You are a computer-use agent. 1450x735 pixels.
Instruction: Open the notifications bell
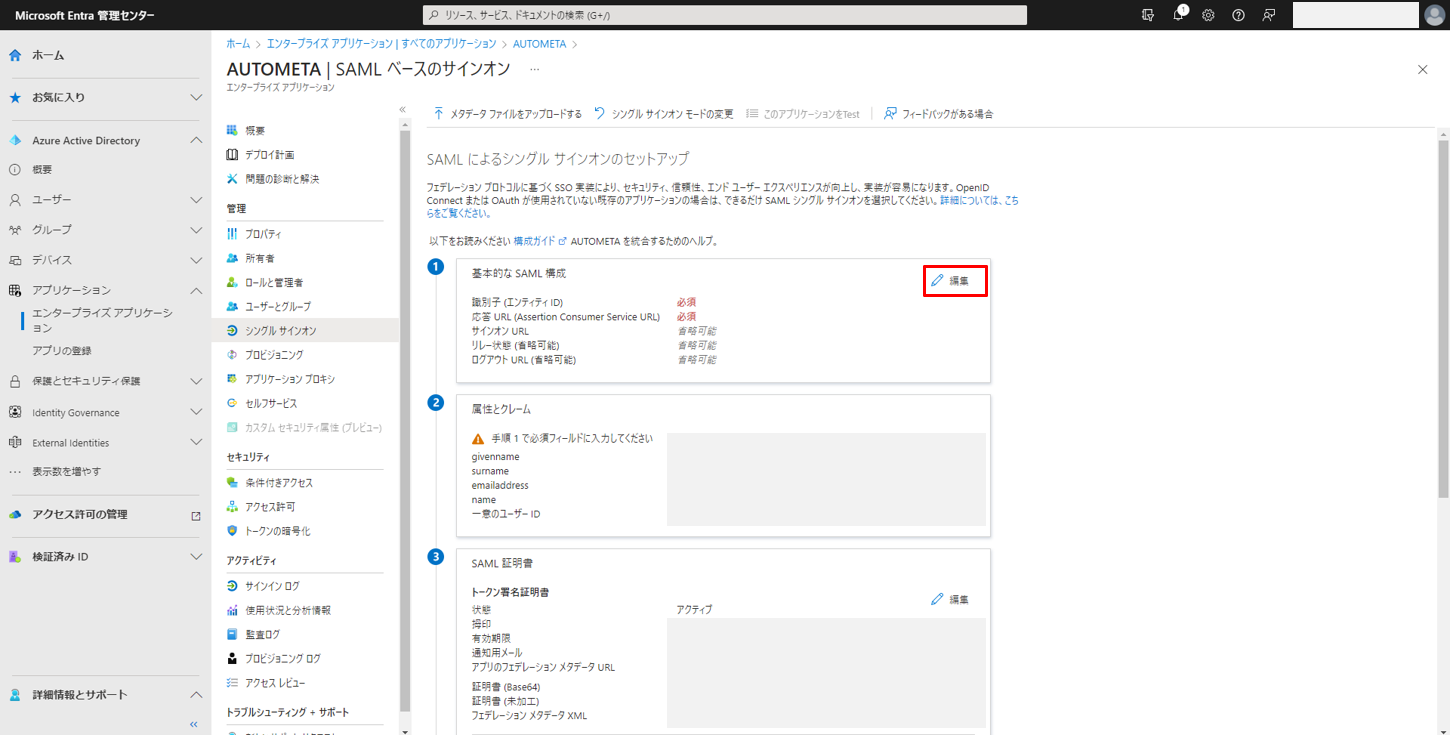tap(1179, 15)
